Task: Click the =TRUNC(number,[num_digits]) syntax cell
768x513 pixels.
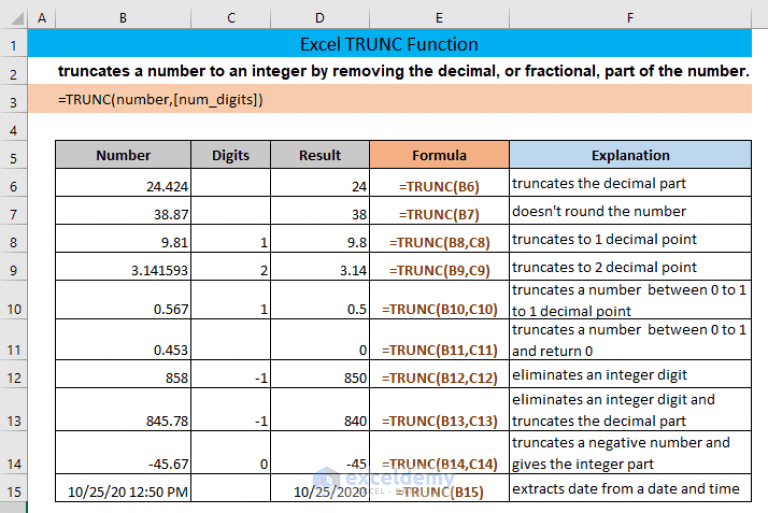Action: click(389, 99)
